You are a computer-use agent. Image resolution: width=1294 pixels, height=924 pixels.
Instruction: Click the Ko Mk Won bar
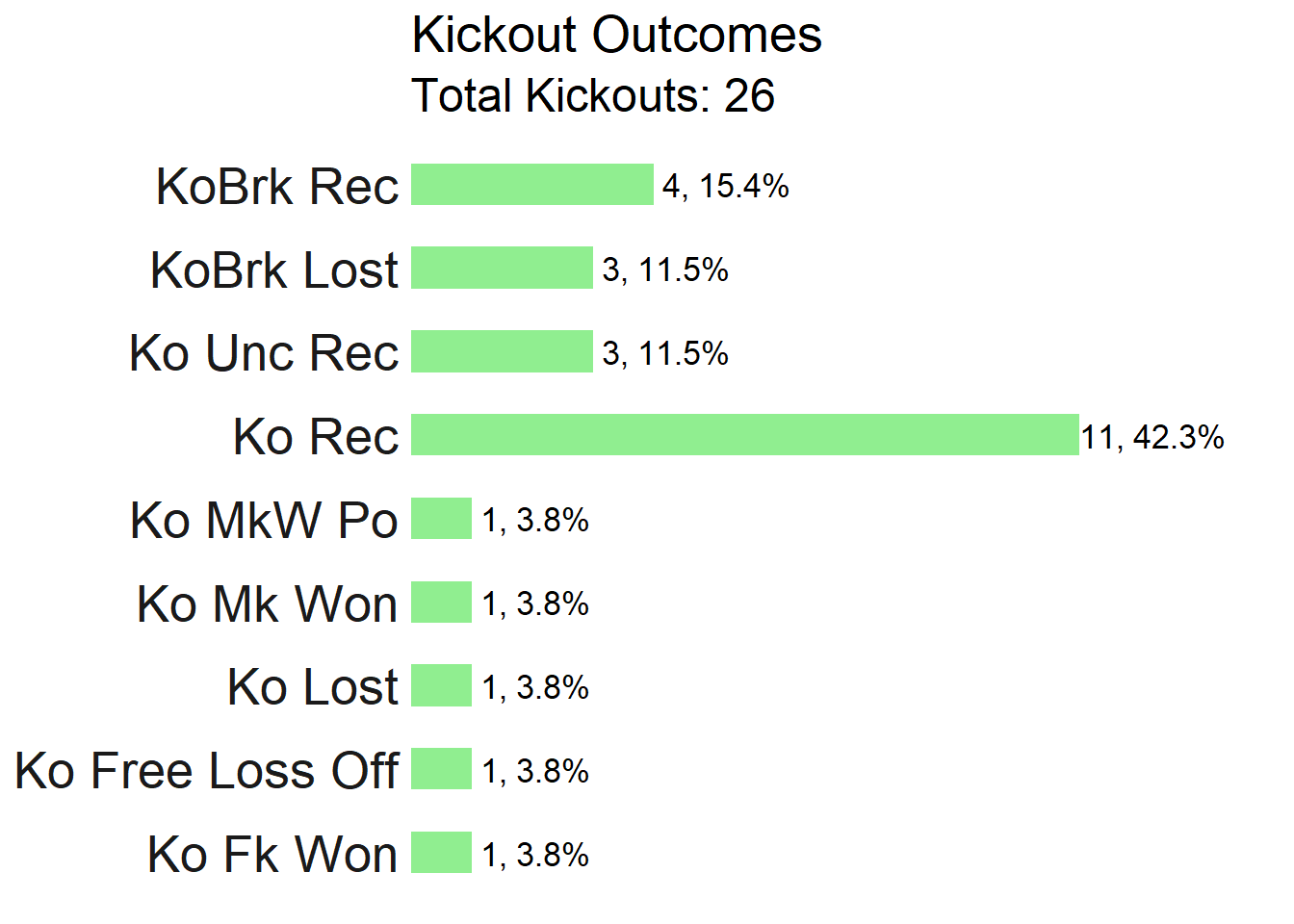[441, 603]
